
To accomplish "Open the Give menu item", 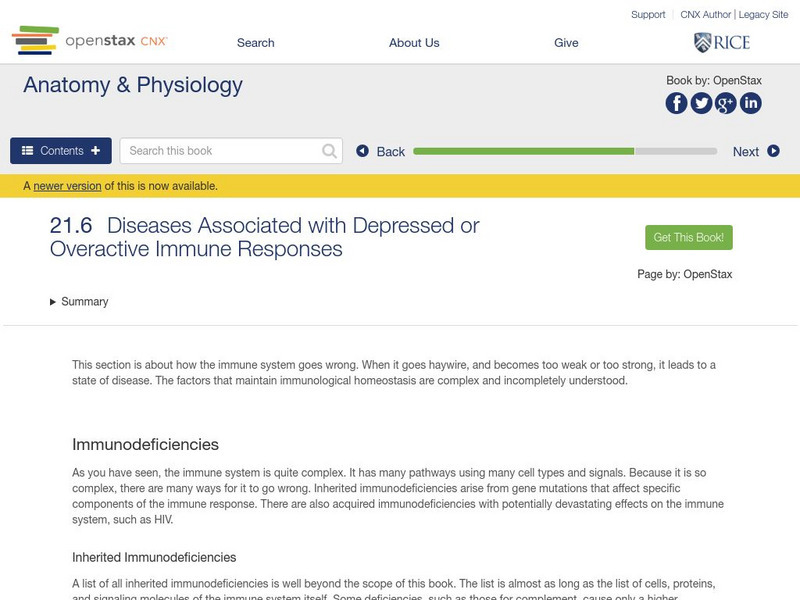I will pyautogui.click(x=566, y=43).
